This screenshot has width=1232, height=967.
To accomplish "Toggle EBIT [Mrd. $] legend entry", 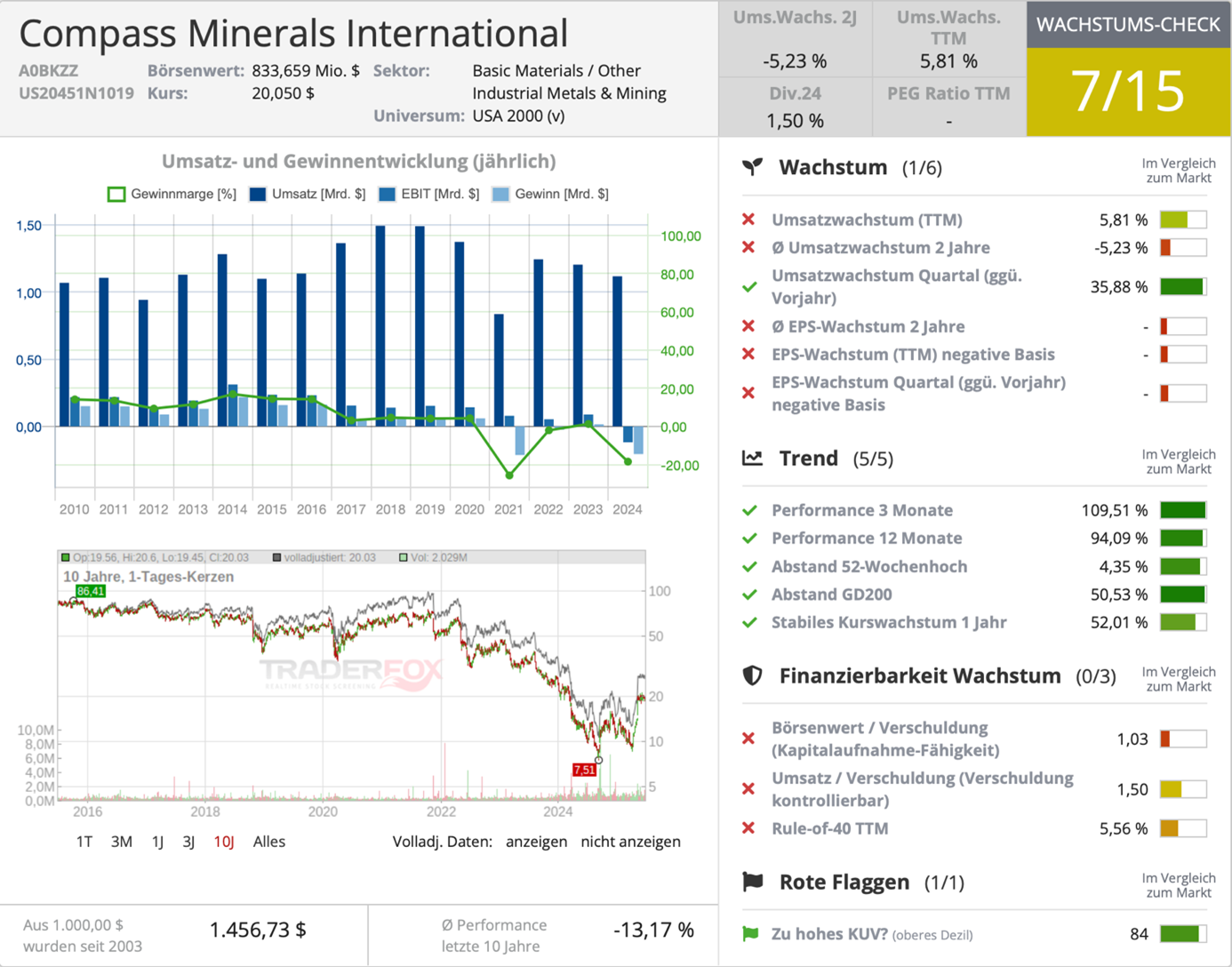I will coord(428,194).
